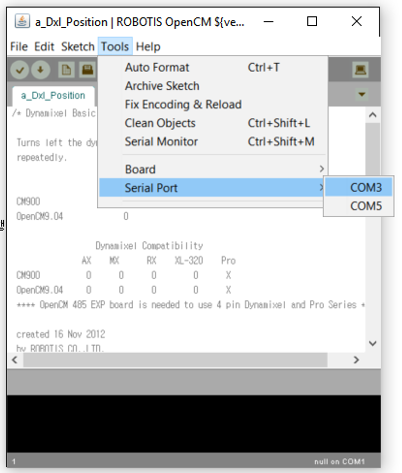Click the Download arrow toolbar icon

point(41,70)
